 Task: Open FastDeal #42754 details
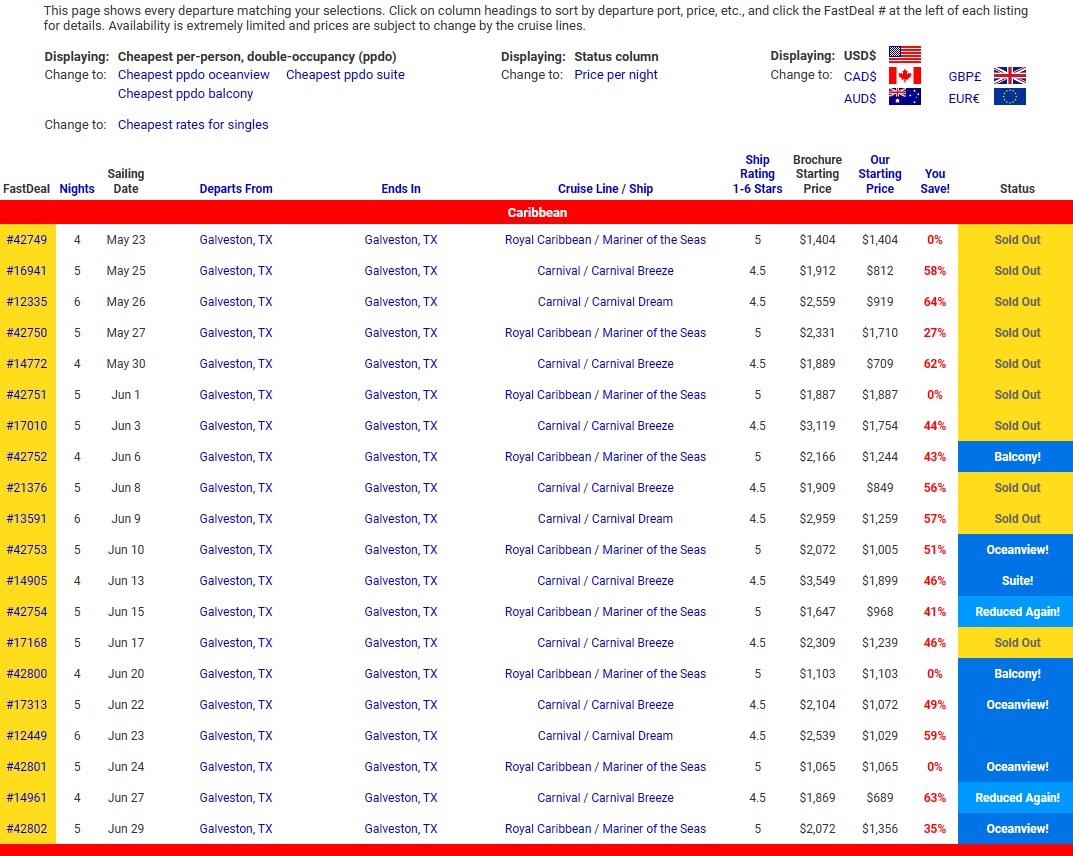pos(27,612)
